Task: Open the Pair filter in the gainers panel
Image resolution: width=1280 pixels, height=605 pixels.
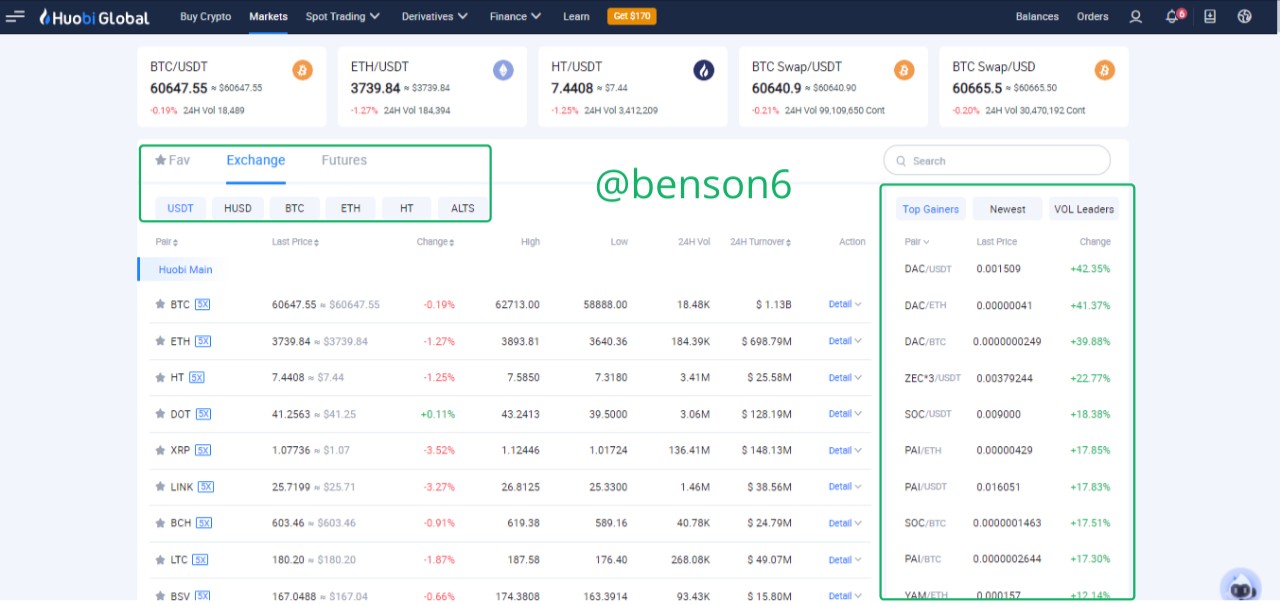Action: (917, 242)
